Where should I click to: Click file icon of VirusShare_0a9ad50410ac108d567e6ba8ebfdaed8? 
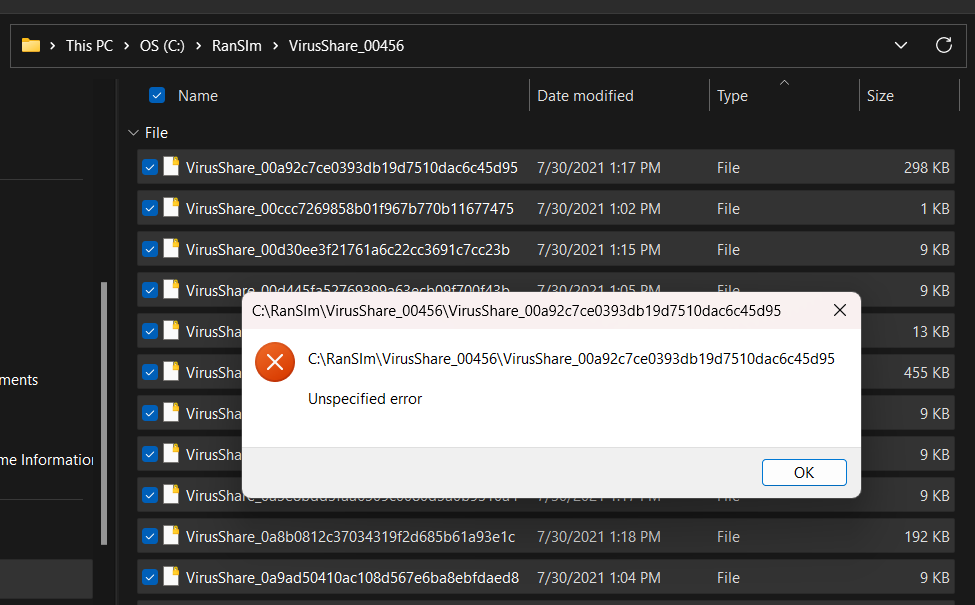[x=171, y=577]
